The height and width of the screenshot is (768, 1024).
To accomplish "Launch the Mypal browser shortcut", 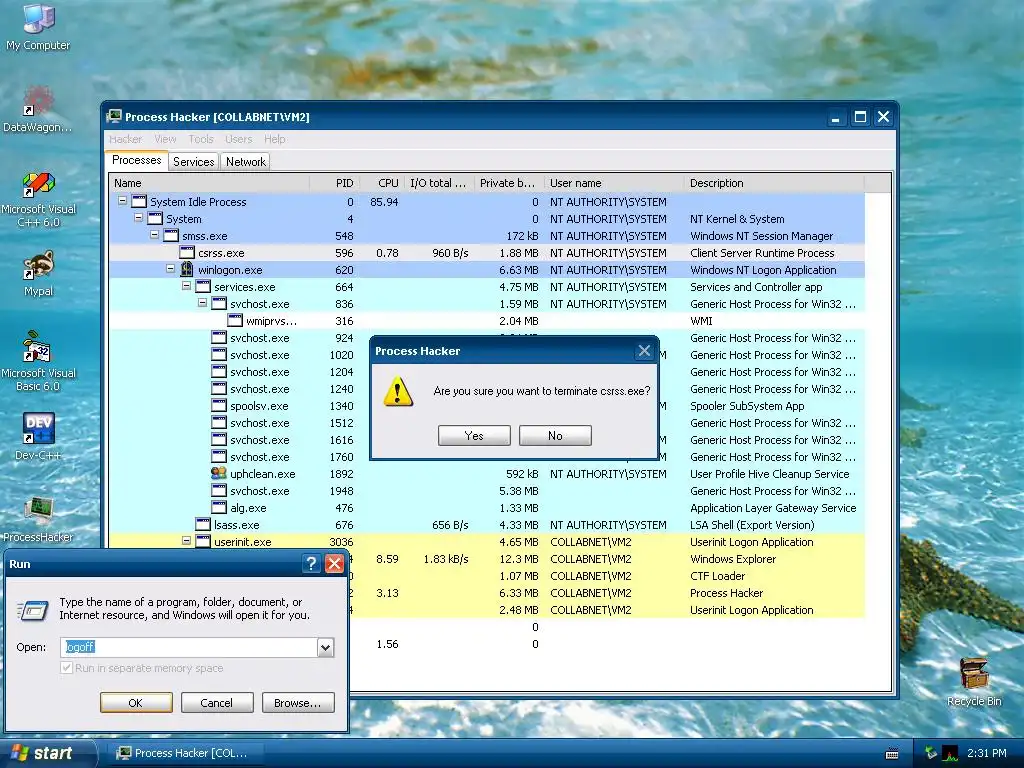I will (x=38, y=273).
